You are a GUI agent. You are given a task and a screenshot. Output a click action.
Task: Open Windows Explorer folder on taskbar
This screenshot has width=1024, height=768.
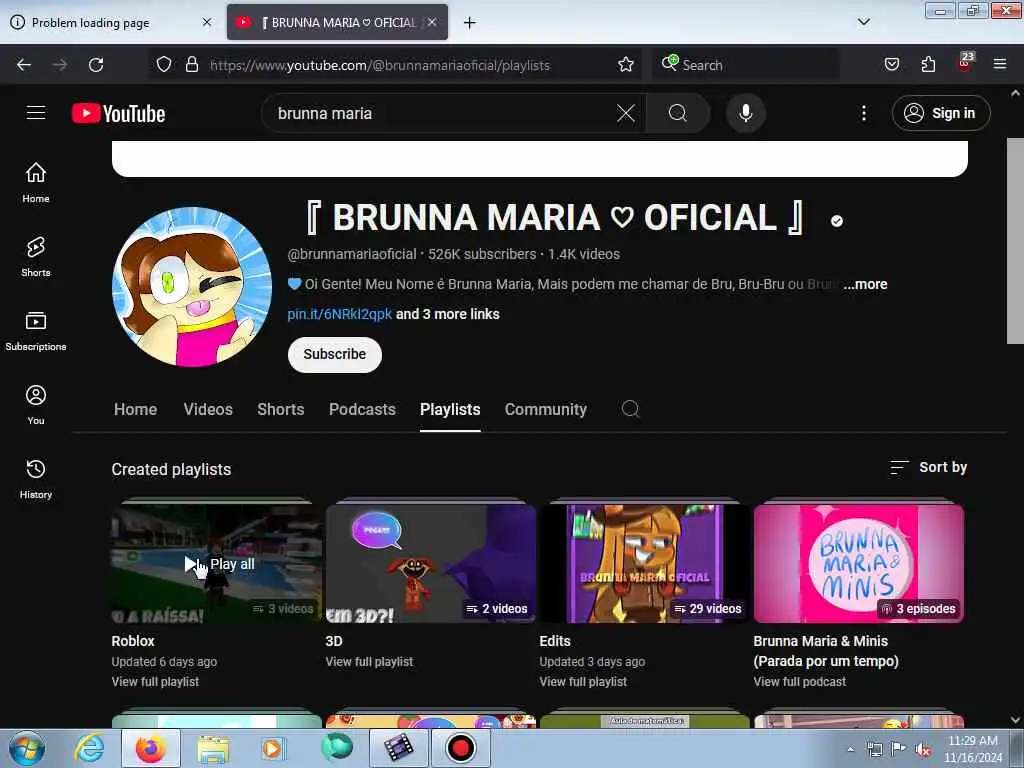click(x=213, y=748)
